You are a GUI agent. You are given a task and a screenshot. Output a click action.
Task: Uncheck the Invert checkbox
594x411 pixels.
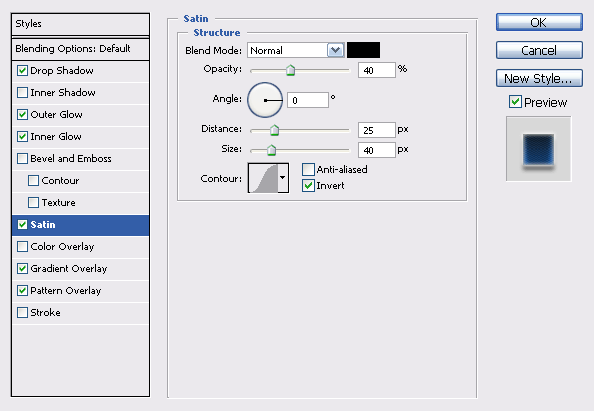coord(308,186)
